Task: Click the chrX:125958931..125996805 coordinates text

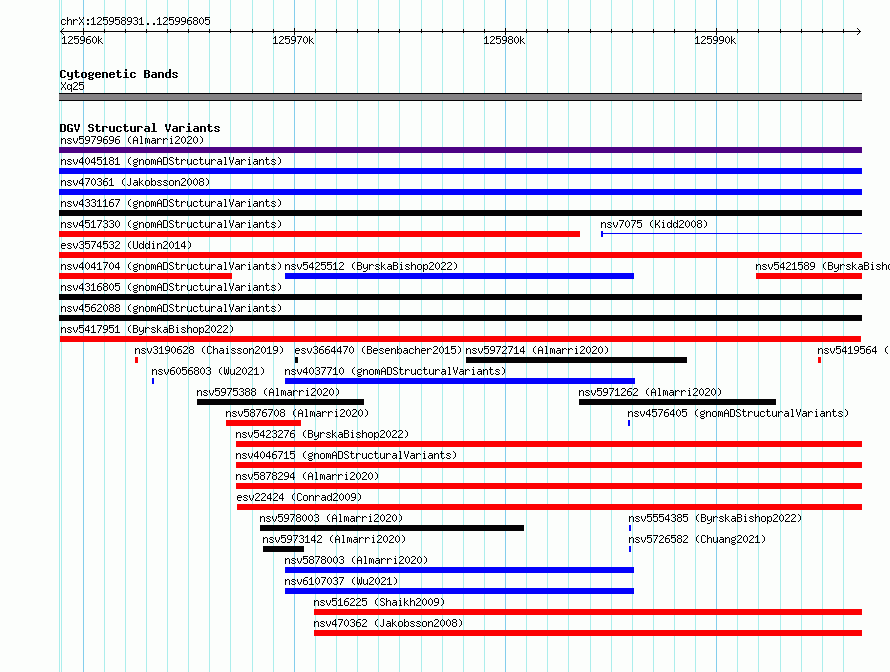Action: [x=135, y=21]
